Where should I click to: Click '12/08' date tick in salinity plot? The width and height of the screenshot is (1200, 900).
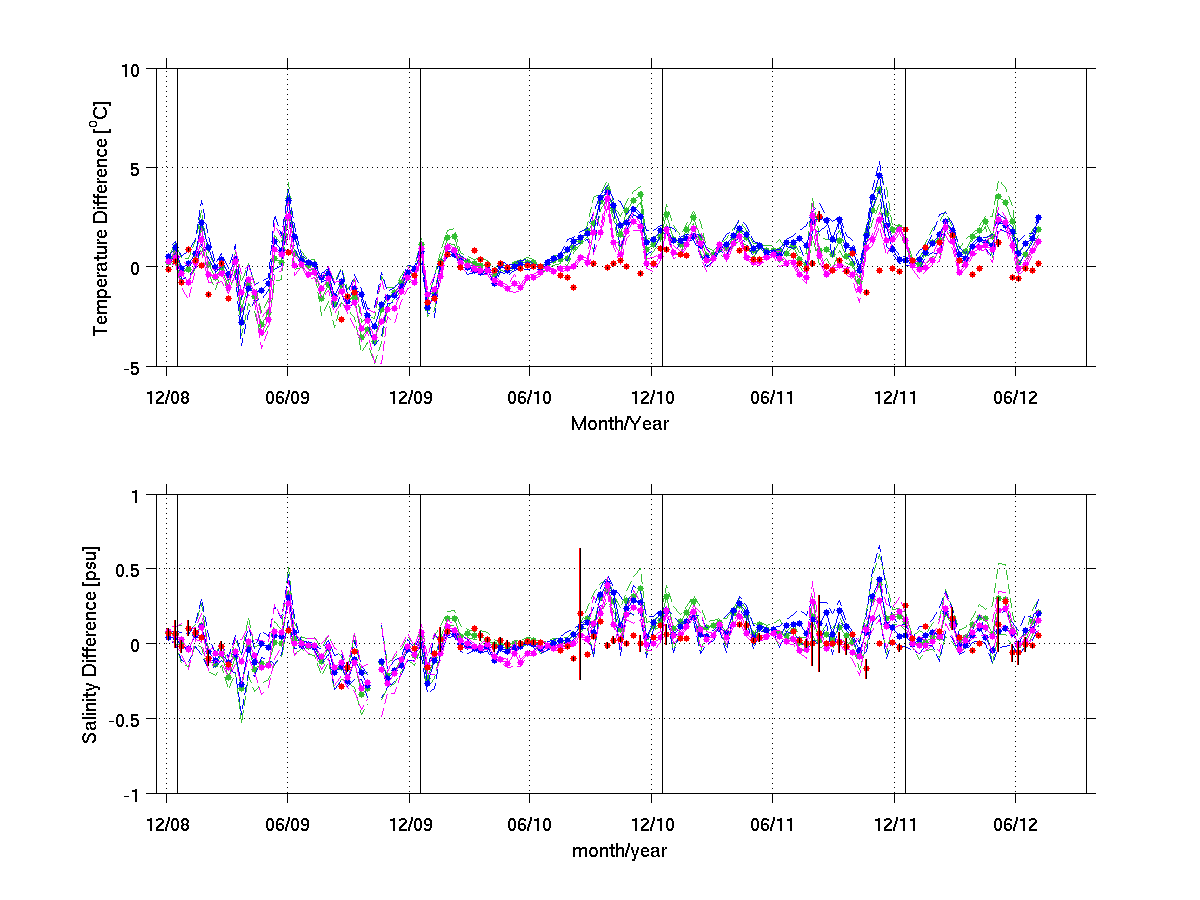point(167,825)
